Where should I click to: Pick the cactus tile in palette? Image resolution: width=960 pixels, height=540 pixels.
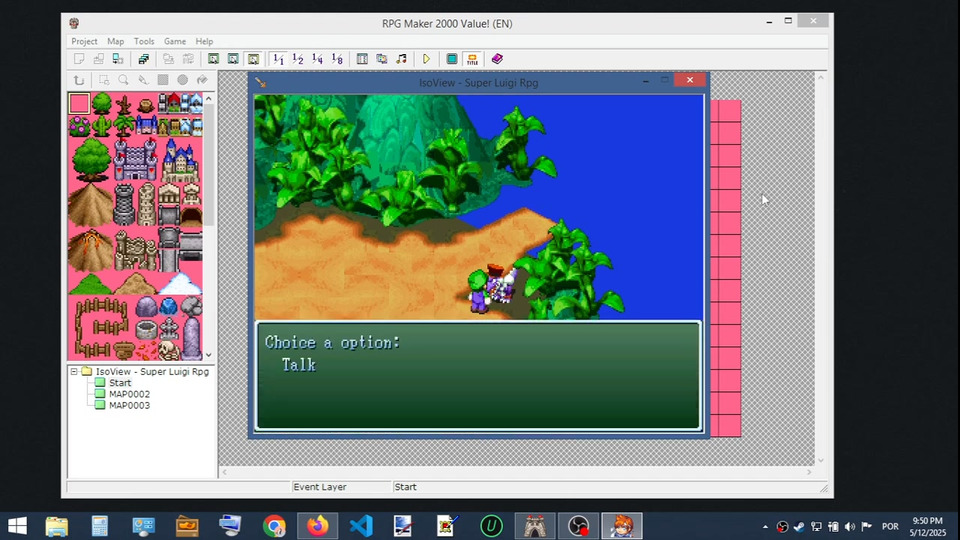(102, 126)
